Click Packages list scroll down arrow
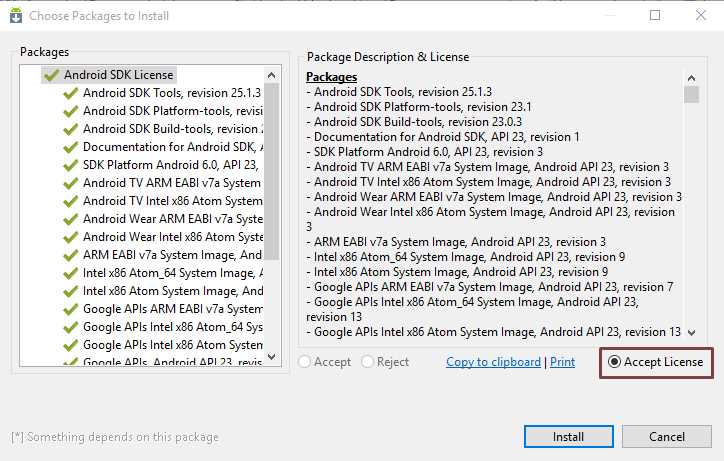The width and height of the screenshot is (724, 461). pos(272,357)
